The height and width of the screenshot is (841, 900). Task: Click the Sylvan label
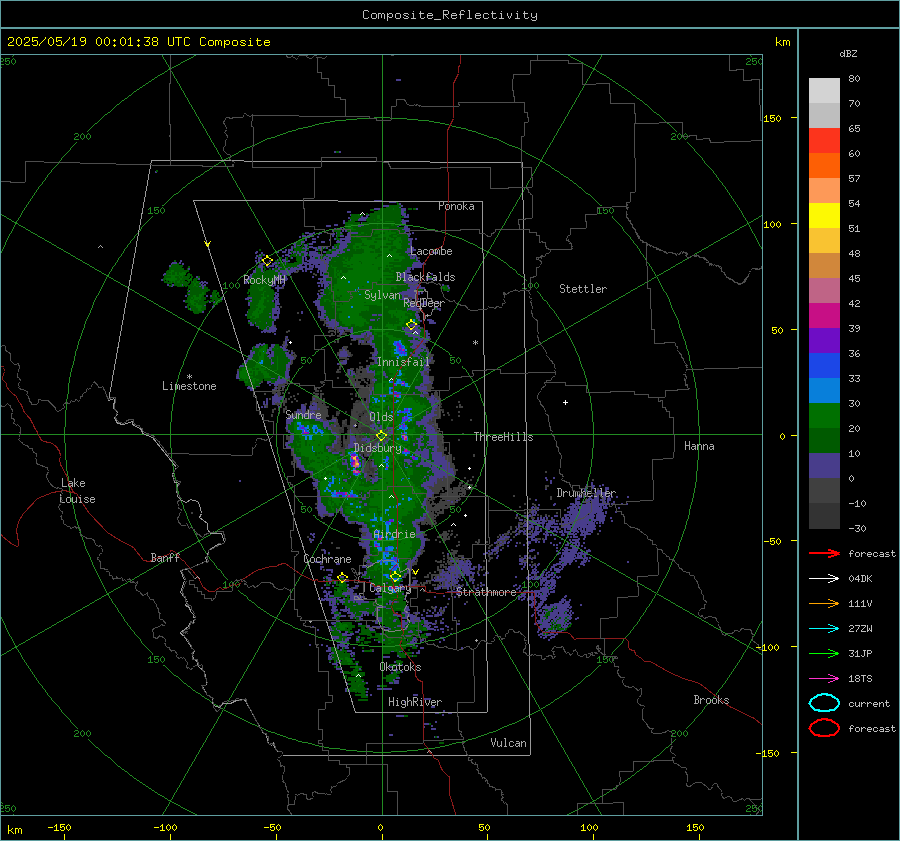382,295
